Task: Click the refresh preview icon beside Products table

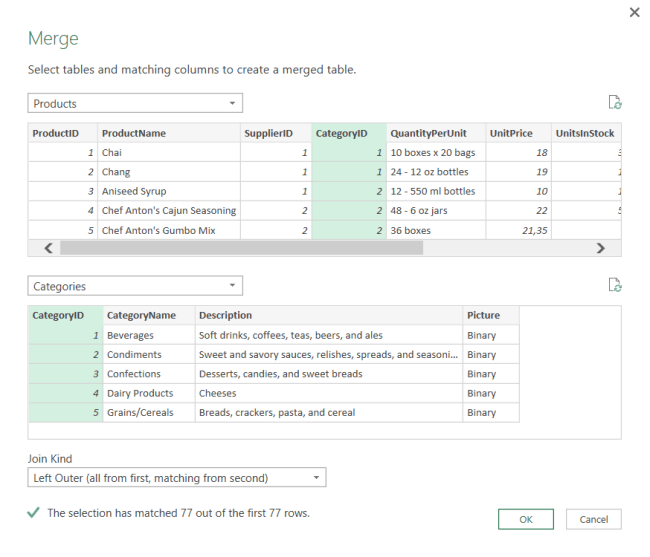Action: (x=615, y=103)
